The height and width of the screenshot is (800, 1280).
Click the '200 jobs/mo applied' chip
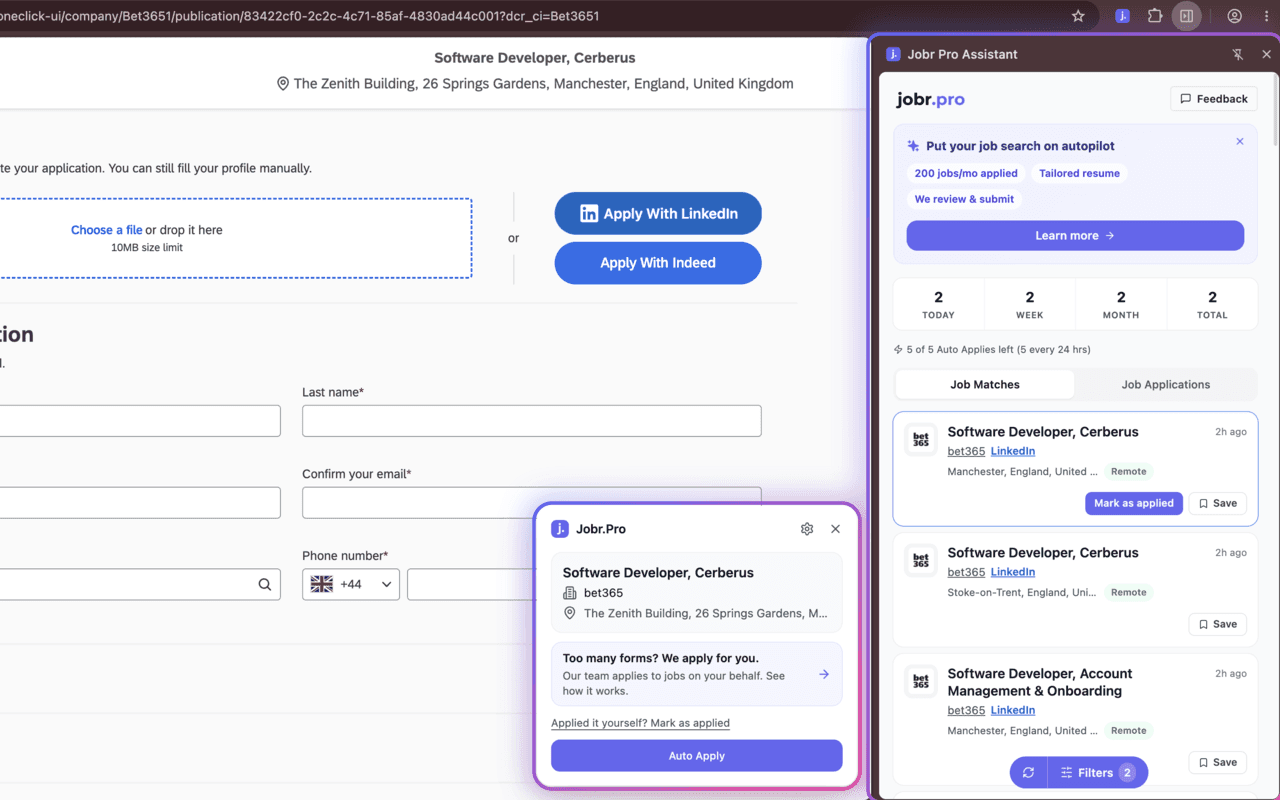[x=966, y=173]
